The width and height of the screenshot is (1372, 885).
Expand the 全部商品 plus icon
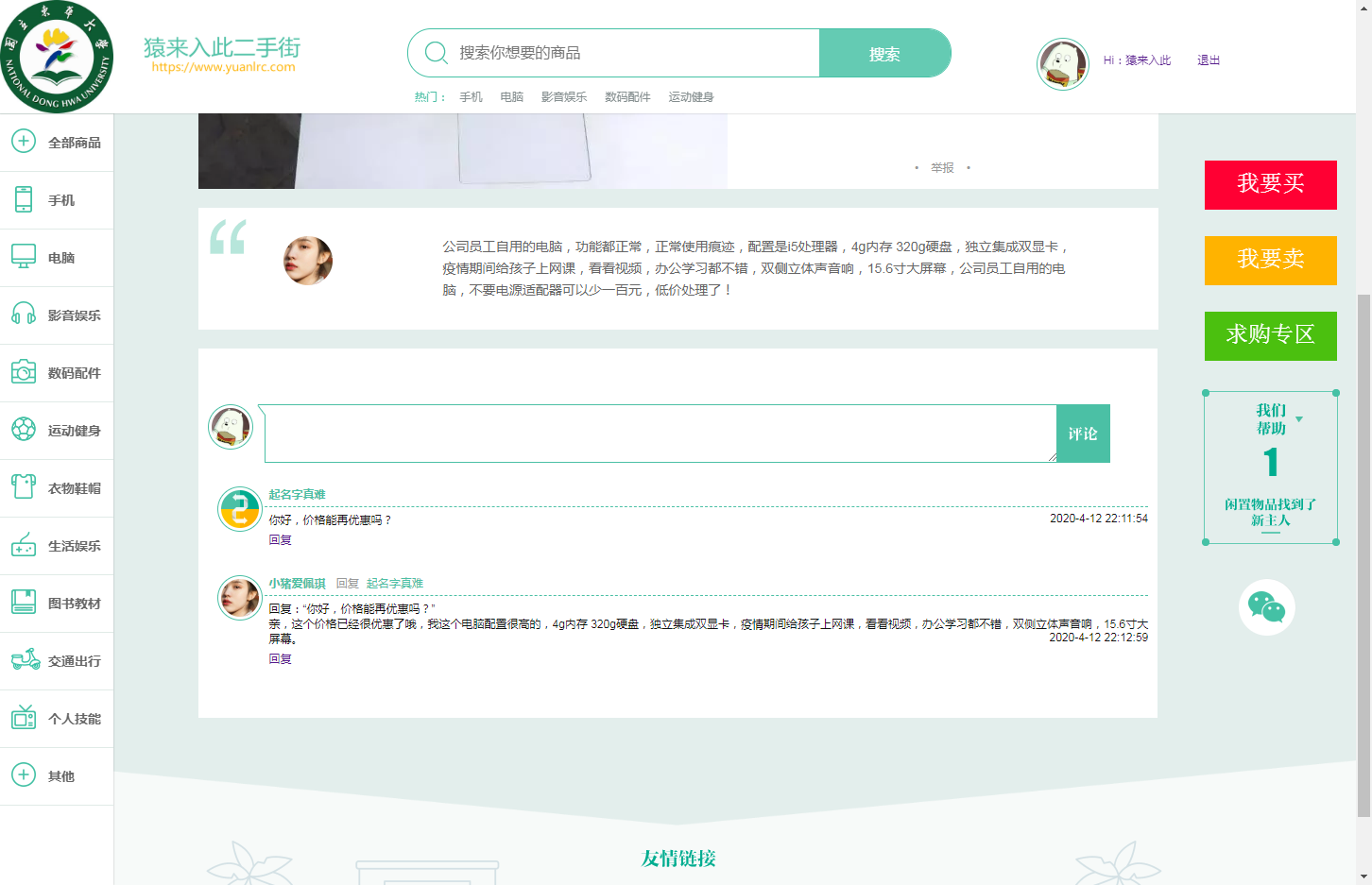pos(24,142)
